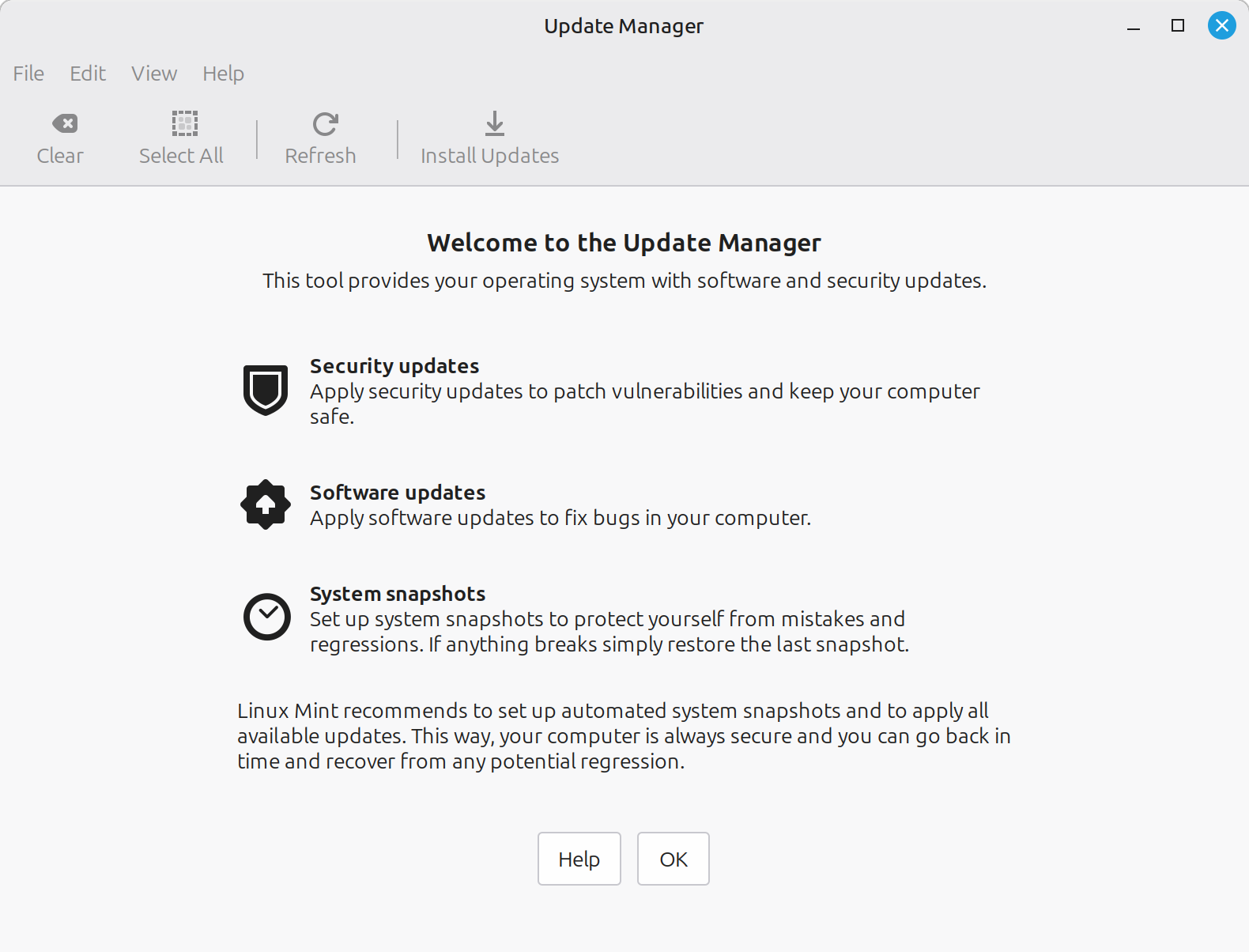Open the View menu

tap(154, 74)
